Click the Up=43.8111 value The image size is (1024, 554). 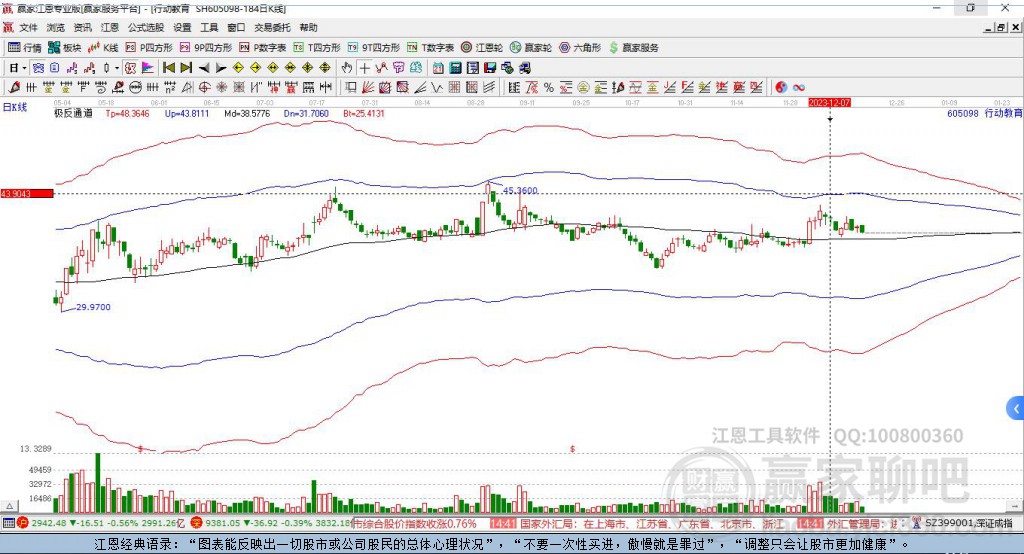click(x=187, y=113)
